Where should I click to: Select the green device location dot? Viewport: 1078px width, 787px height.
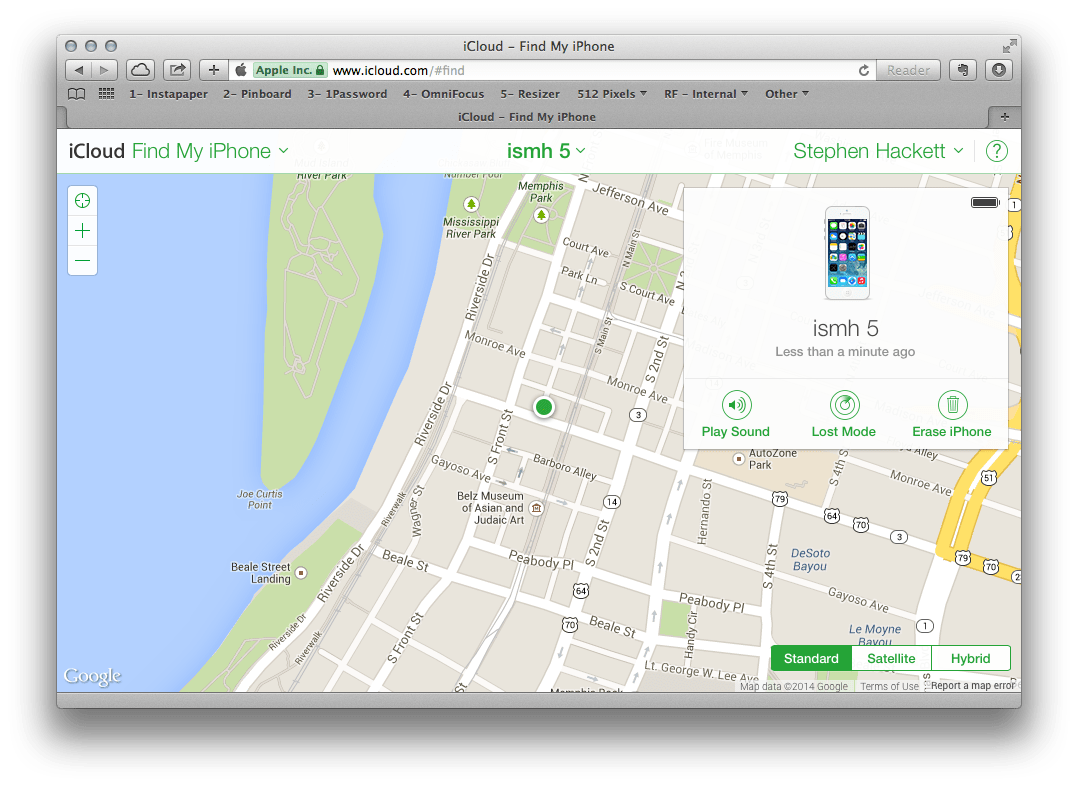tap(543, 407)
